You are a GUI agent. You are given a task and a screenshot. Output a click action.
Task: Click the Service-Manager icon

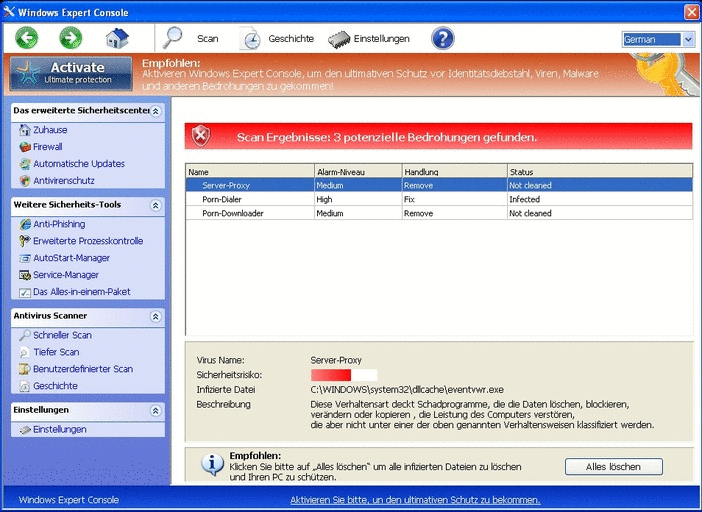click(x=25, y=275)
